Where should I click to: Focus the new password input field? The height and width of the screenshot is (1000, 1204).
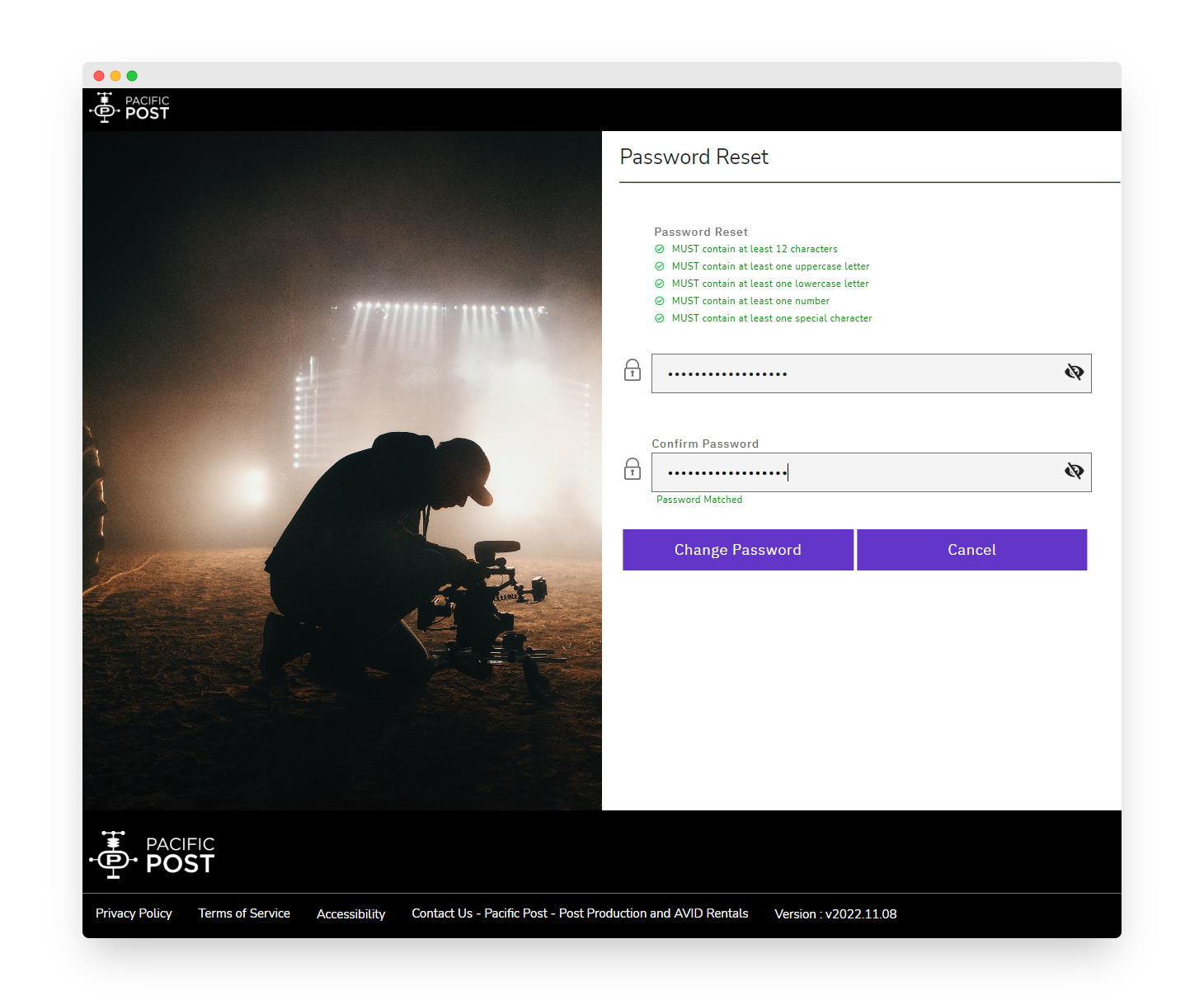tap(858, 373)
